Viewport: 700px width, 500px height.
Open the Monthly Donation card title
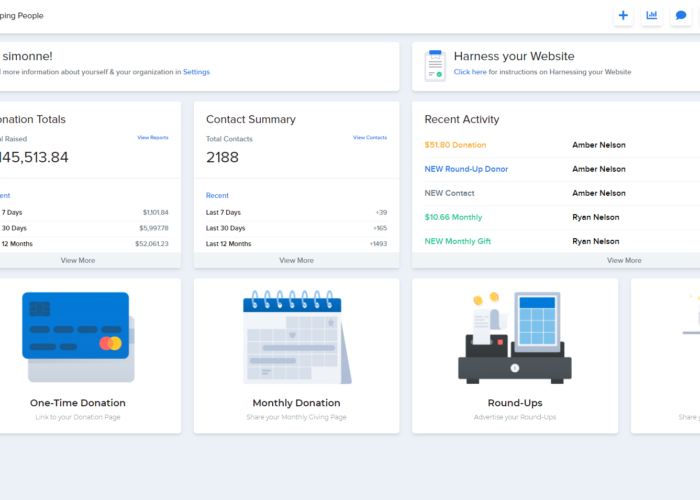(x=296, y=403)
